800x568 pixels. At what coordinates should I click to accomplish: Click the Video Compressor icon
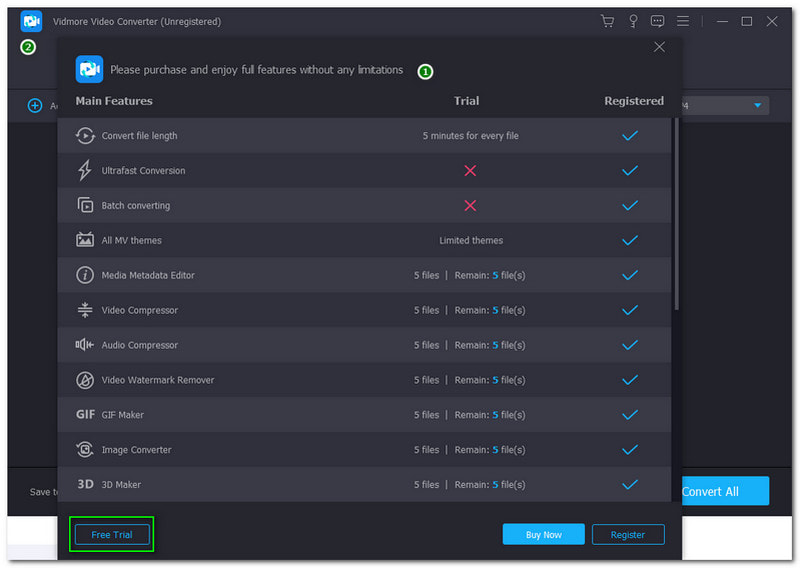coord(85,310)
